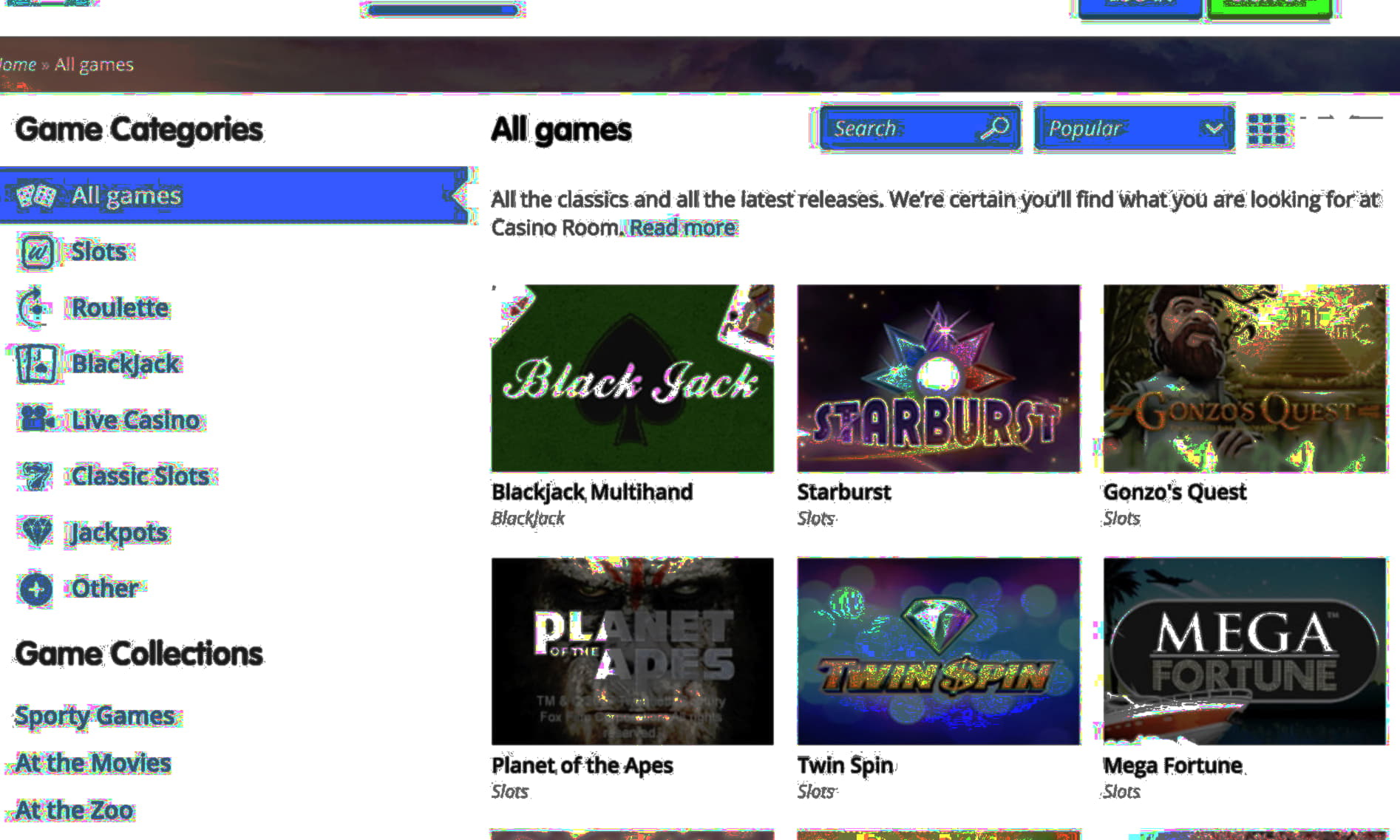Open Sporty Games collection
Screen dimensions: 1400x840
(95, 716)
